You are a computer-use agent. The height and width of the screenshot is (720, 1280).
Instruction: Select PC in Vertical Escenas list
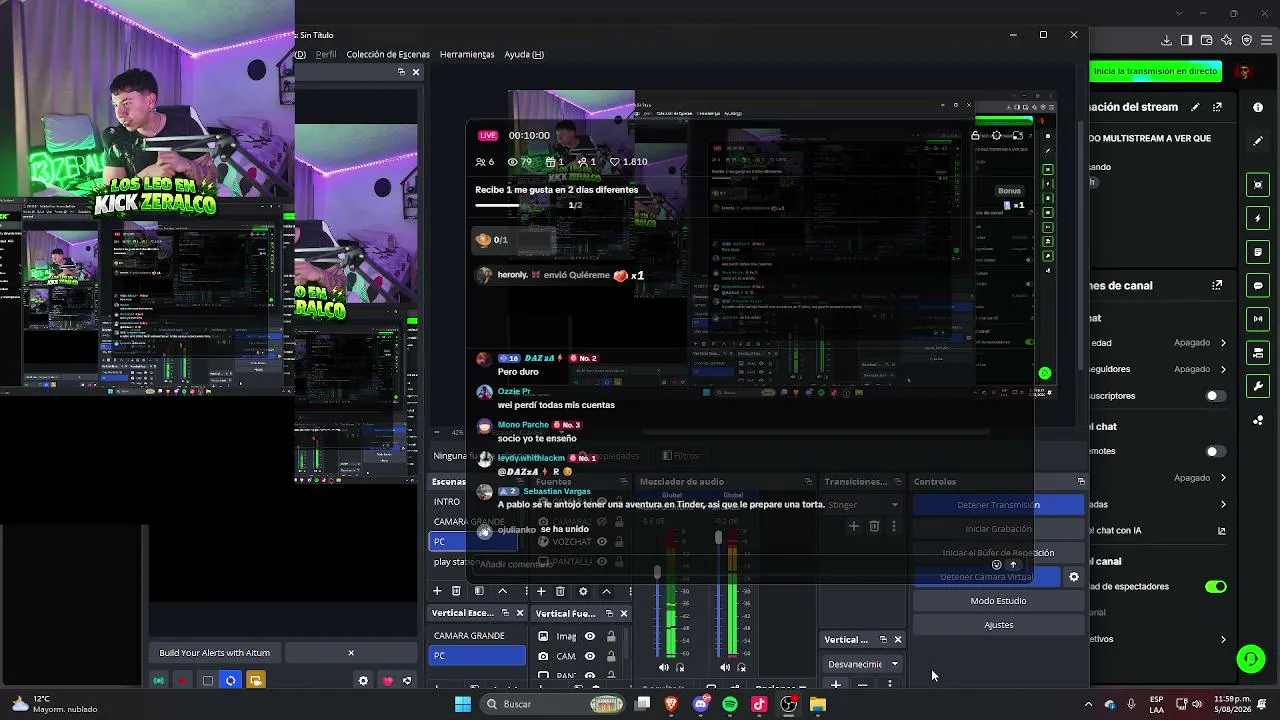click(477, 655)
